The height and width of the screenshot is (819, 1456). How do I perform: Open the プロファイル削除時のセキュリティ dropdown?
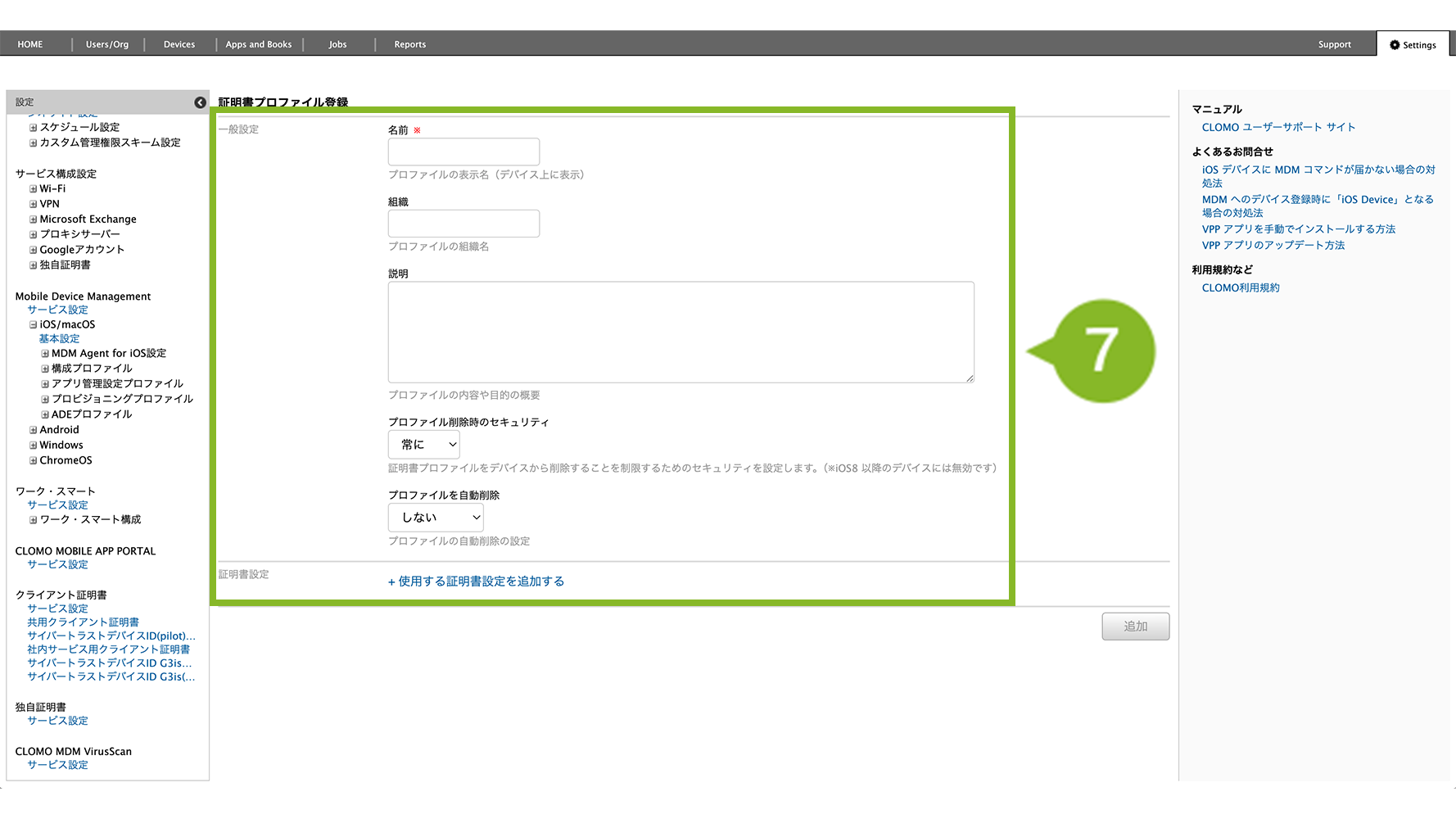[x=423, y=445]
